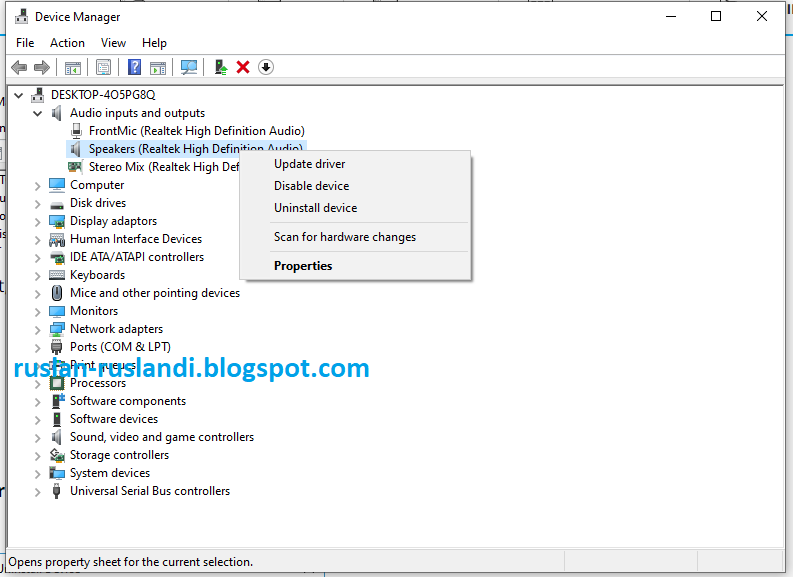
Task: Collapse Audio inputs and outputs category
Action: (x=37, y=113)
